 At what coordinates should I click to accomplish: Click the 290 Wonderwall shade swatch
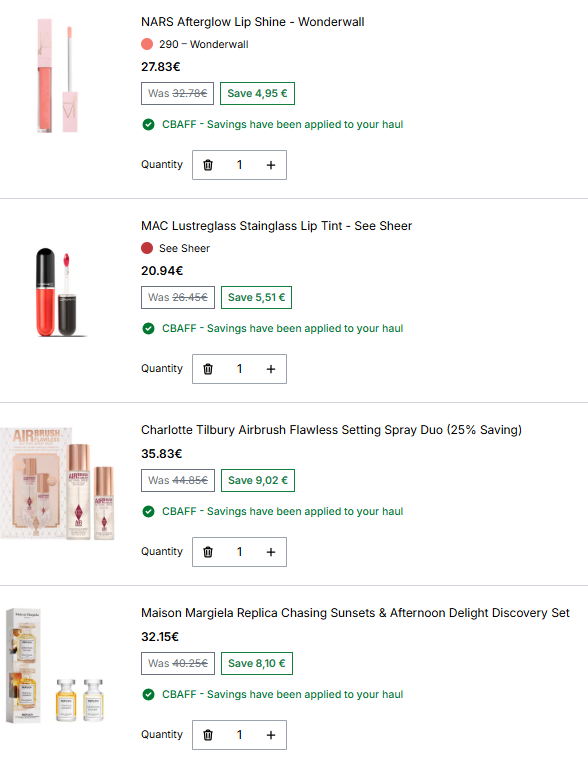tap(147, 44)
